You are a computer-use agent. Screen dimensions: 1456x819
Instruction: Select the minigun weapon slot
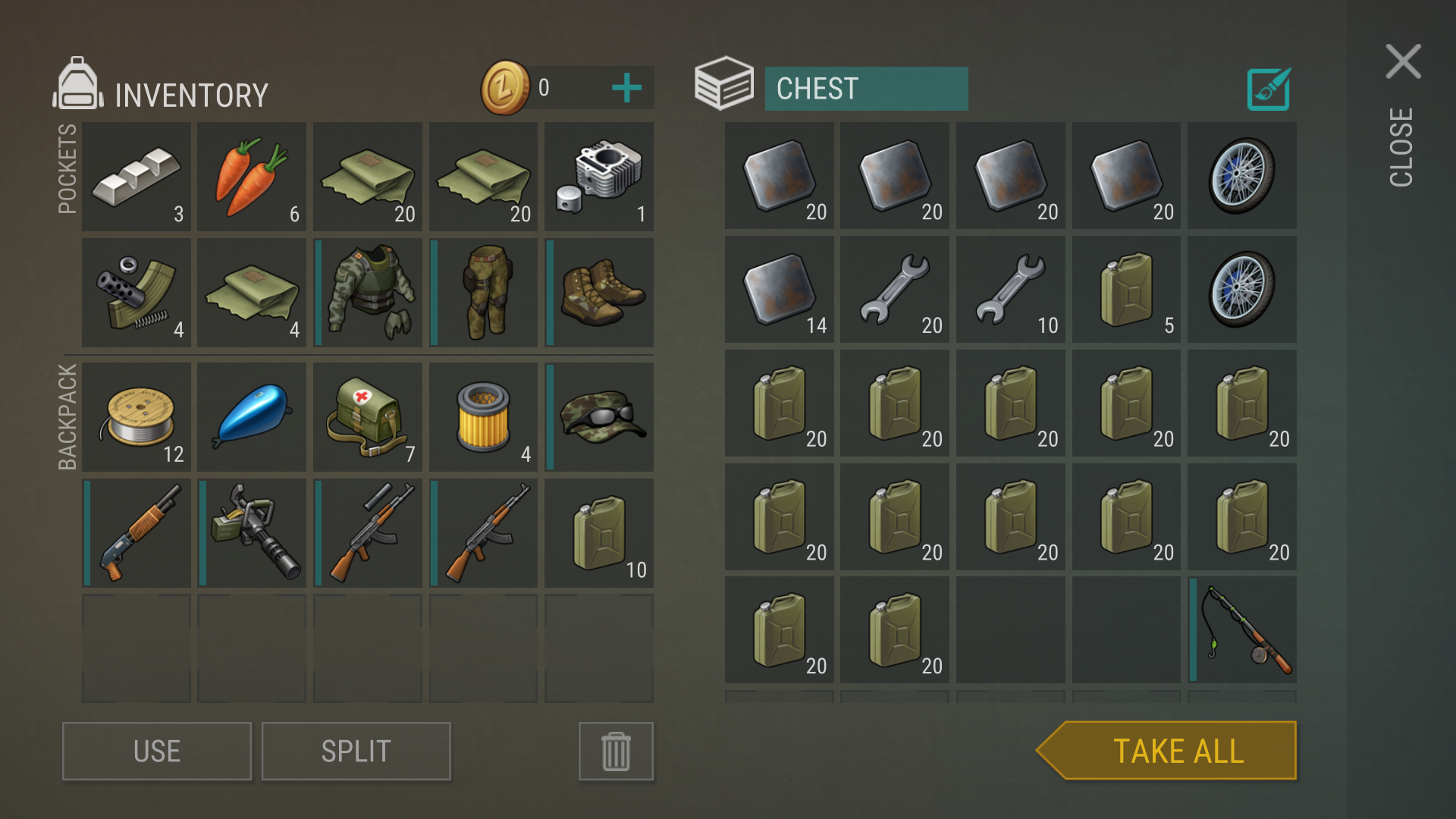pyautogui.click(x=252, y=533)
